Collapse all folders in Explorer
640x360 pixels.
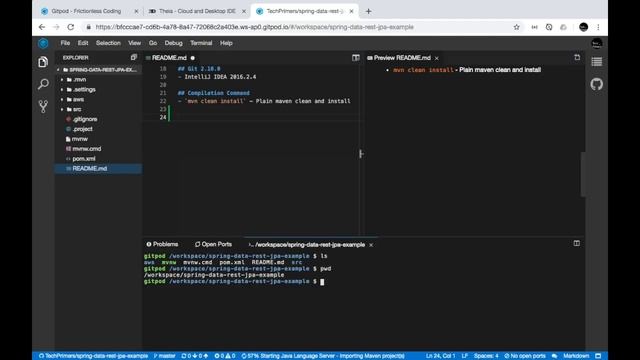click(133, 58)
